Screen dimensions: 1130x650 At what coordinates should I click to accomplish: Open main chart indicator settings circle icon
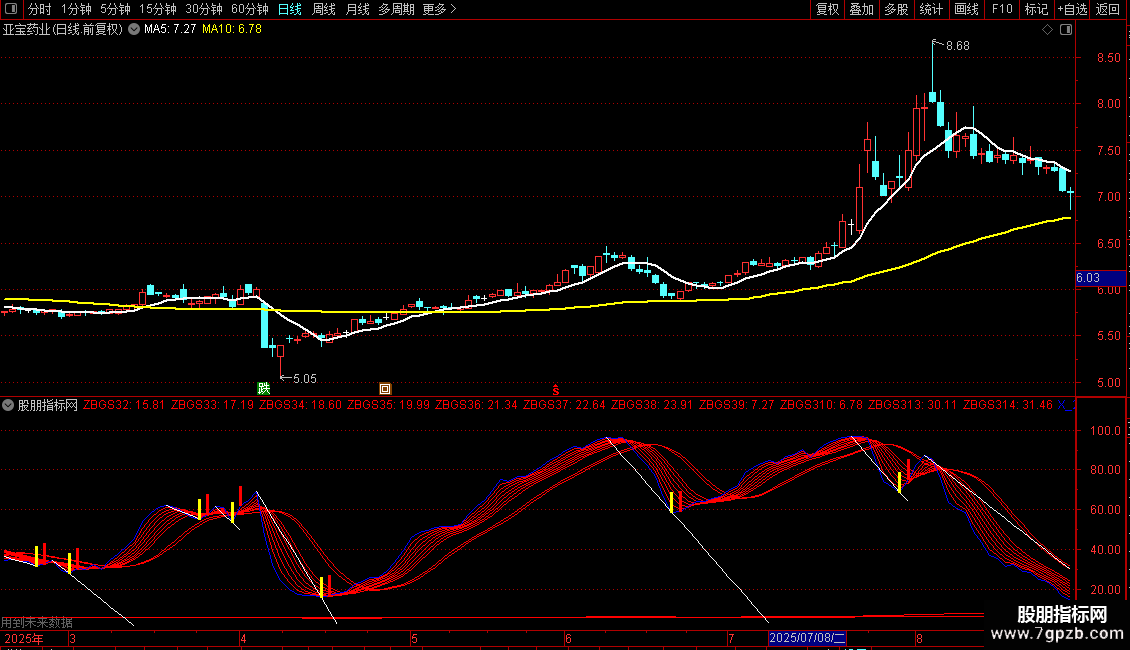134,30
